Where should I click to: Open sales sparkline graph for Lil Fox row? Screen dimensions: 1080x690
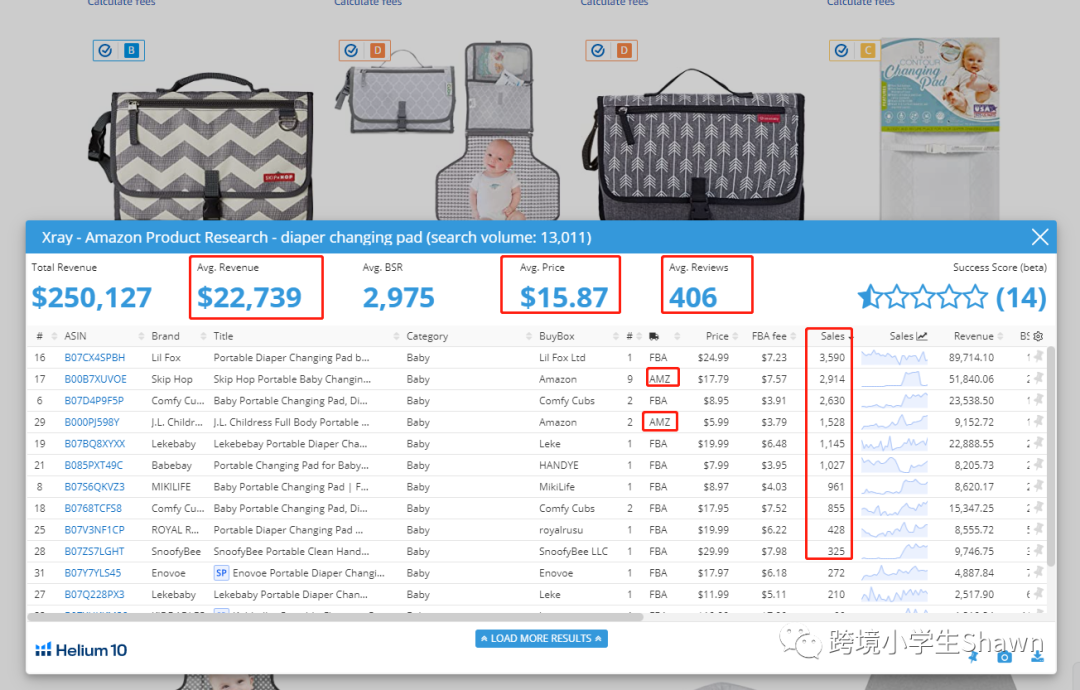click(x=894, y=357)
